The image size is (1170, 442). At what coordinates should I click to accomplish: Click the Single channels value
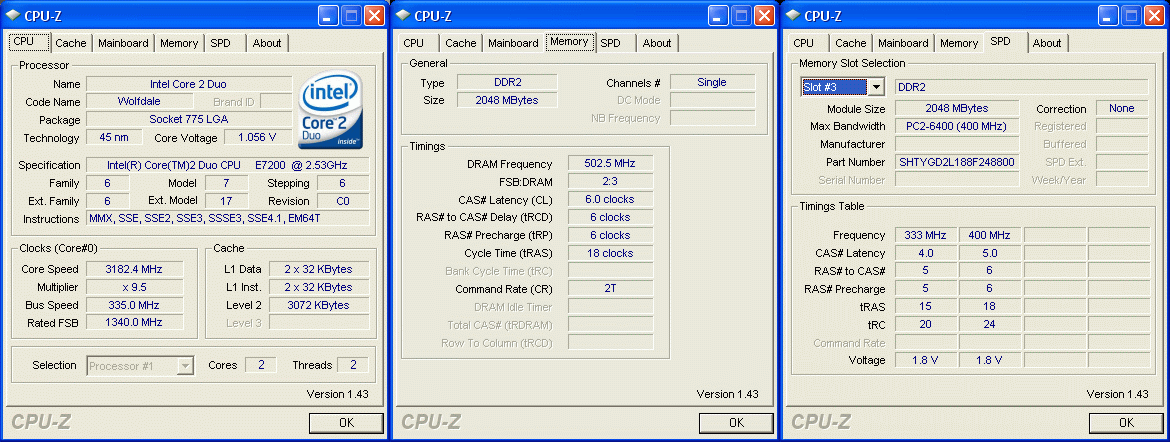click(x=713, y=82)
